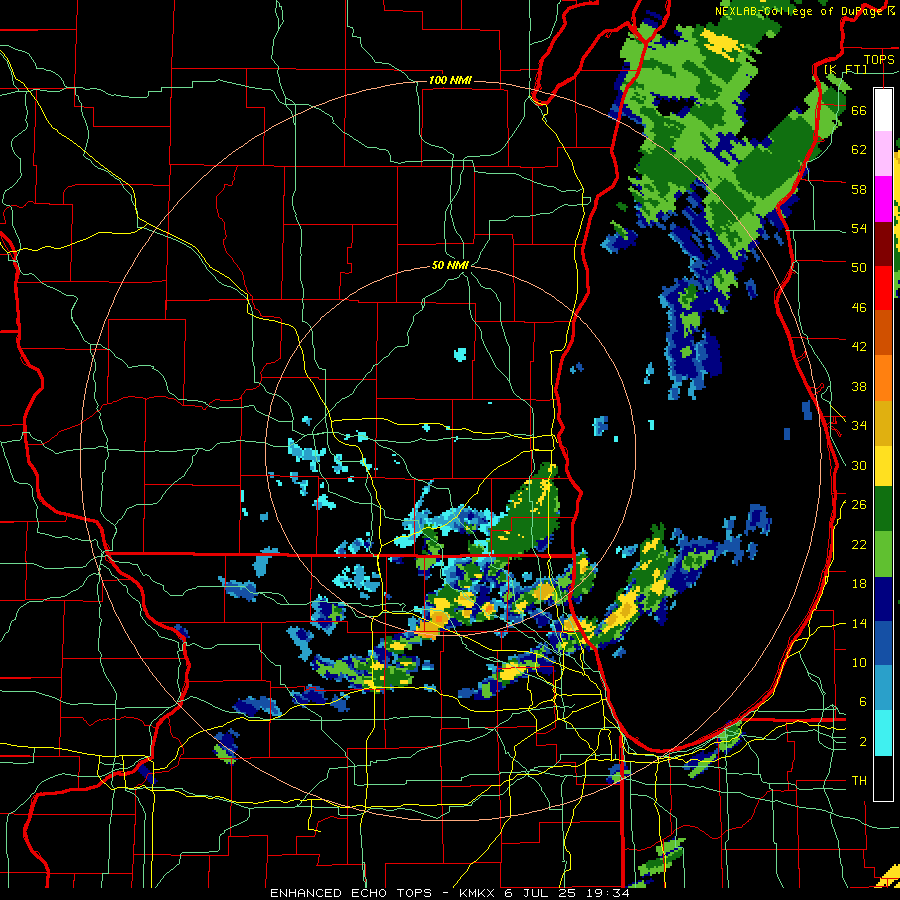Click the 10 value on the legend scale
The height and width of the screenshot is (900, 900).
point(859,663)
